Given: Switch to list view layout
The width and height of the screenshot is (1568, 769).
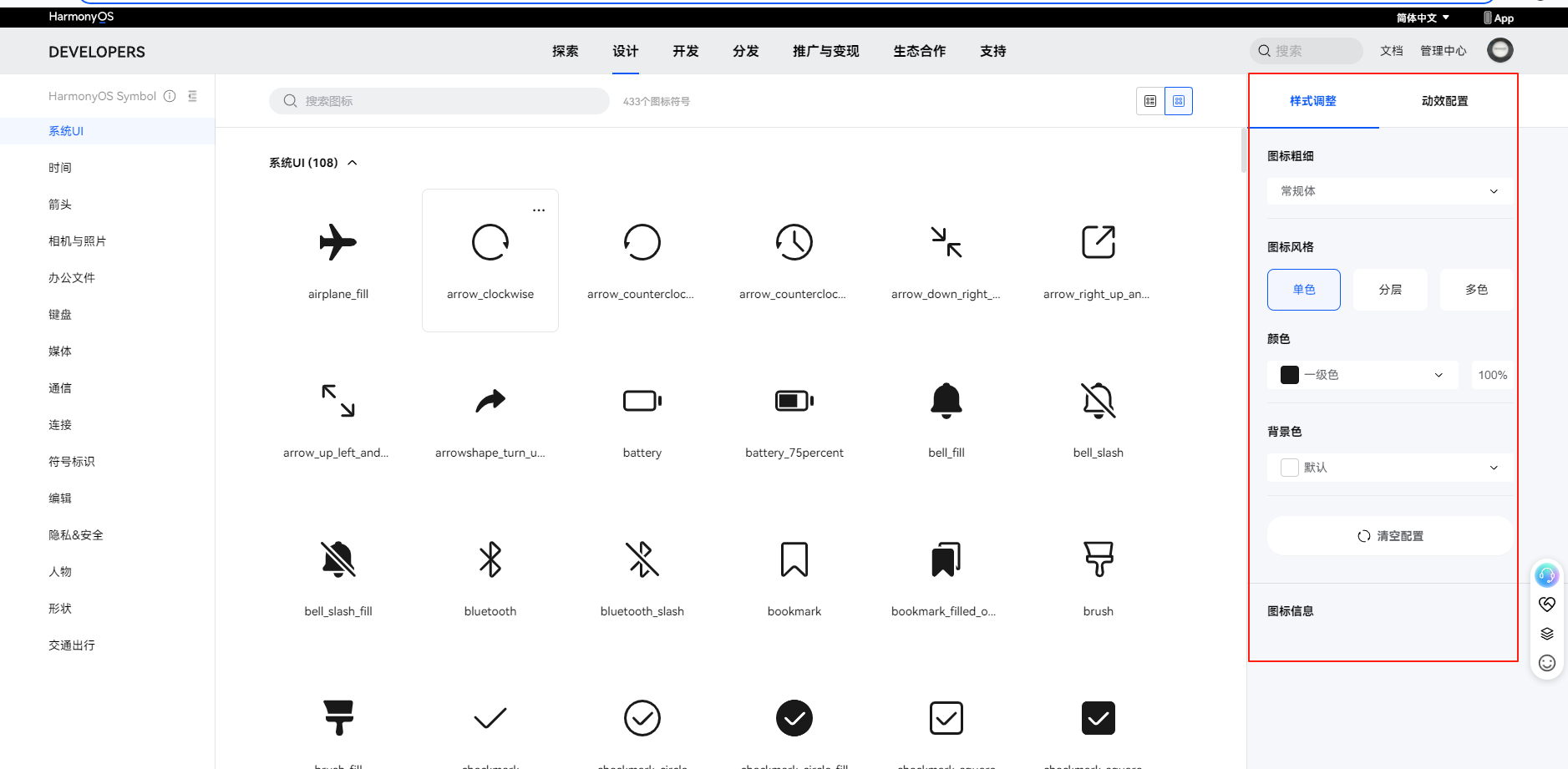Looking at the screenshot, I should [x=1150, y=101].
